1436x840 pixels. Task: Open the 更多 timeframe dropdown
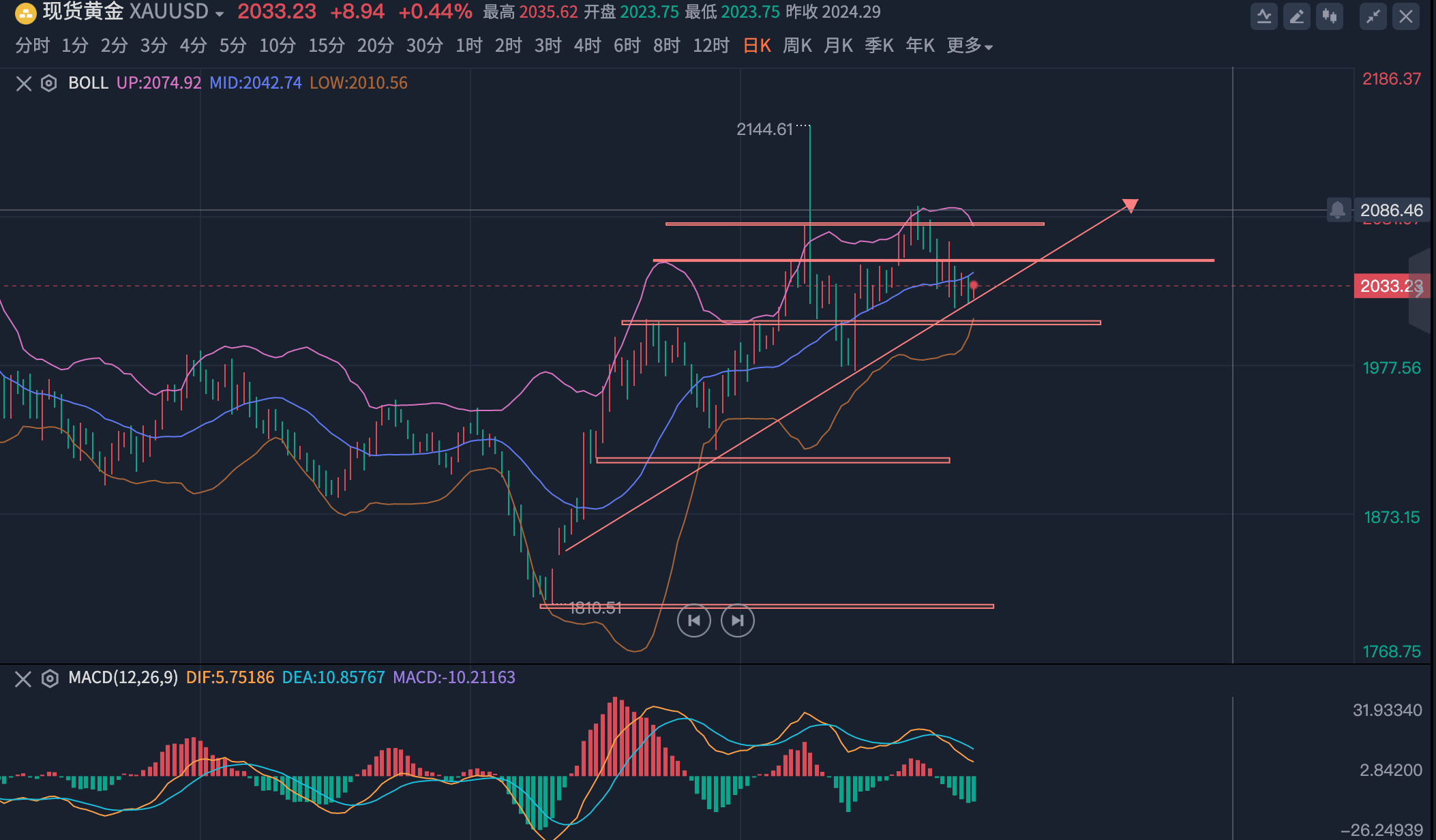(x=969, y=46)
